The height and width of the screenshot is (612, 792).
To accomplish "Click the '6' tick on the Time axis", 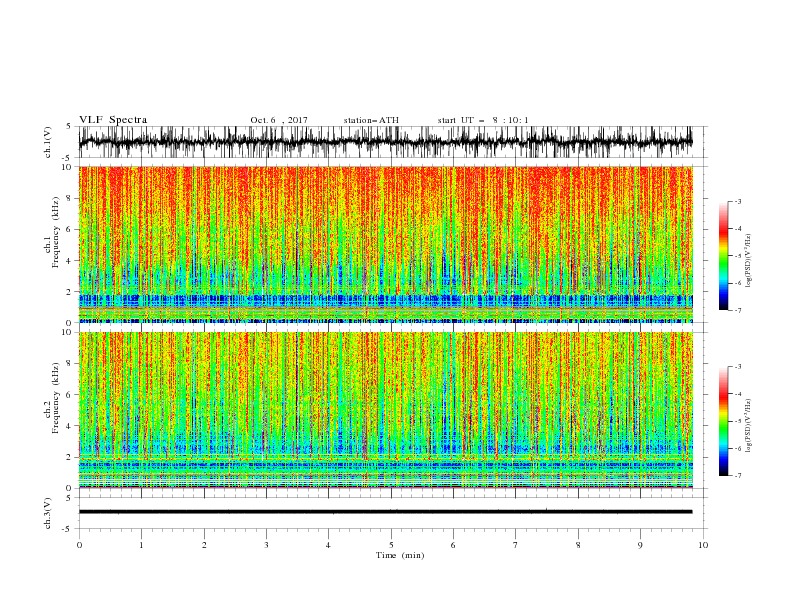I will point(453,545).
